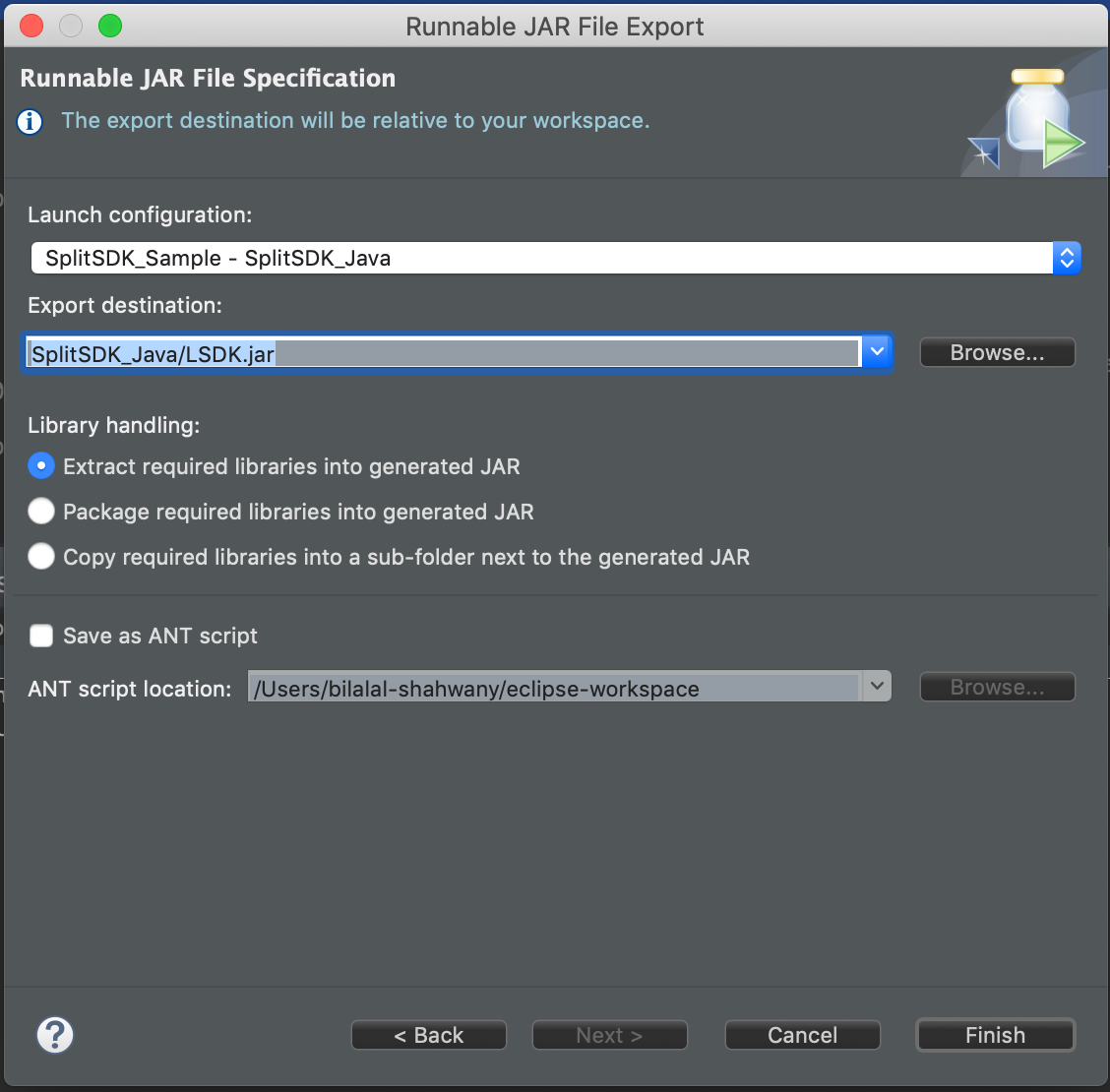This screenshot has width=1110, height=1092.
Task: Click the blue info icon
Action: 31,121
